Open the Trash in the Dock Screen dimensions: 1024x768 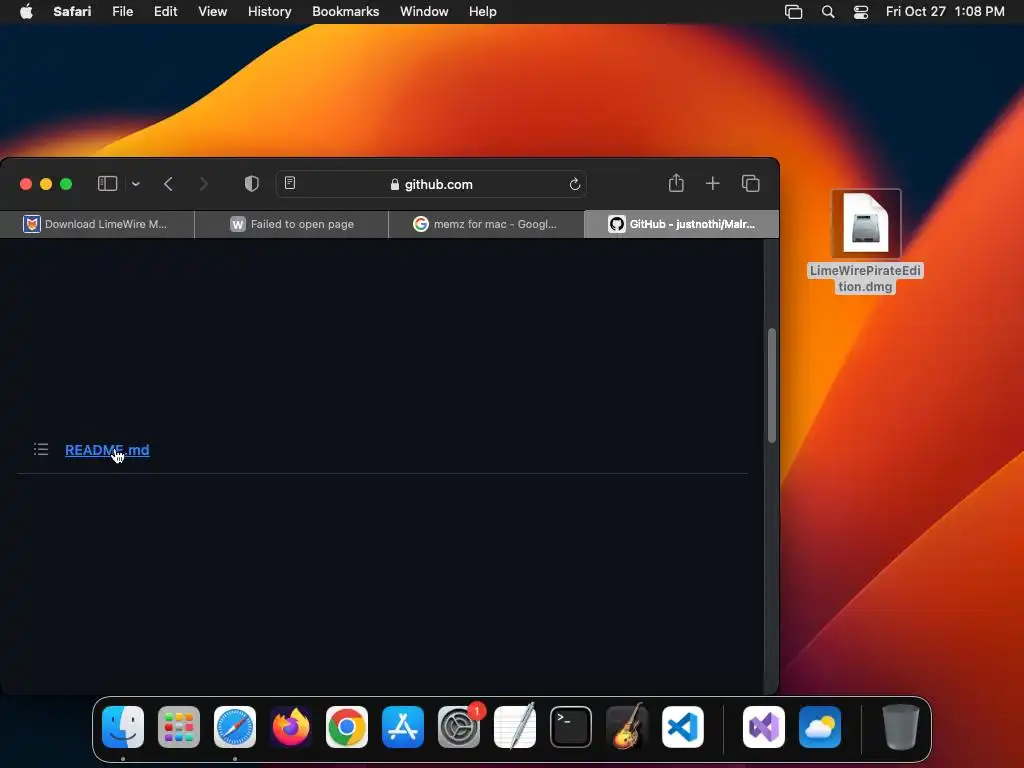tap(901, 727)
